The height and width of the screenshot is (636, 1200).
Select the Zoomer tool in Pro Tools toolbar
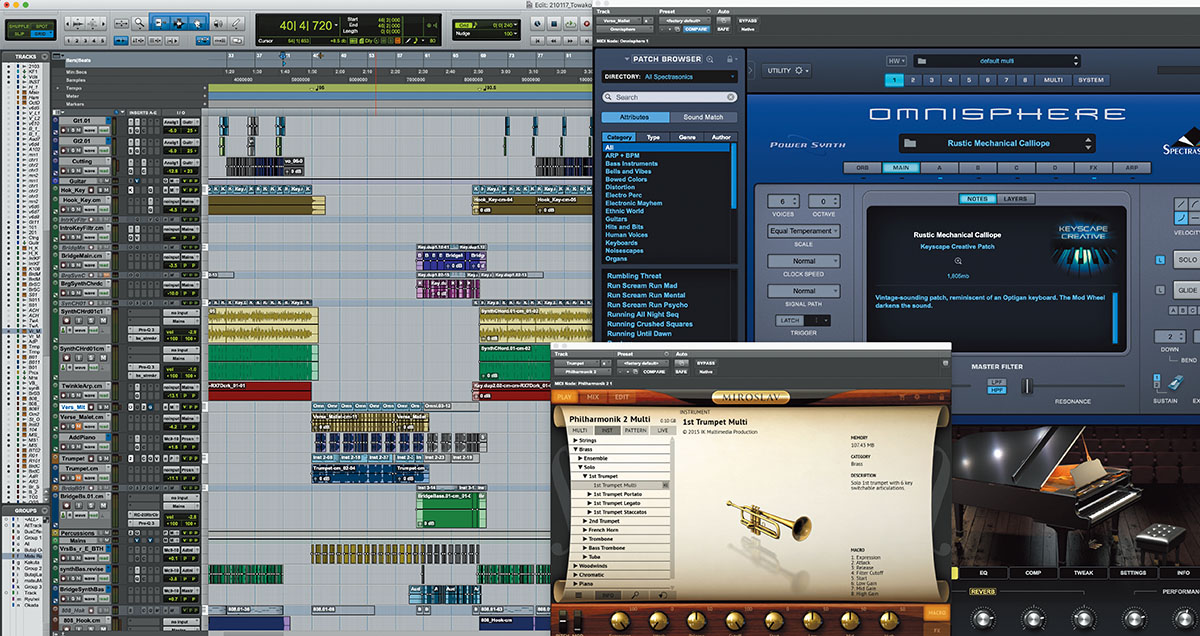click(139, 23)
